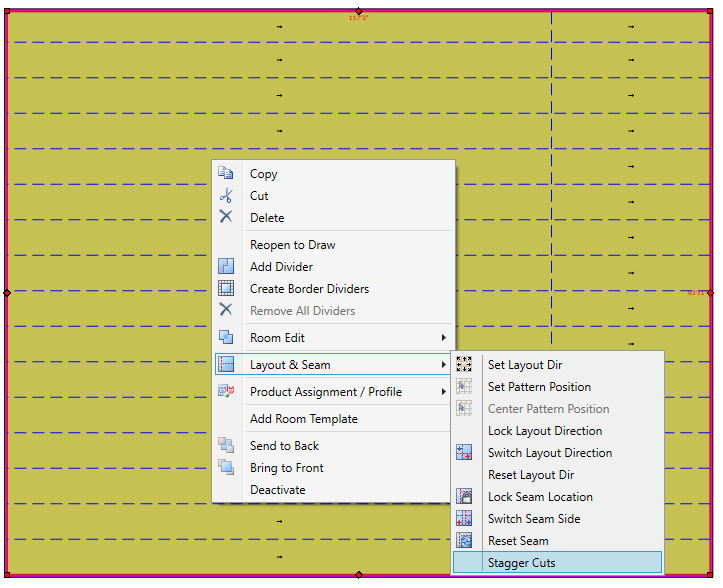The image size is (723, 588).
Task: Expand Product Assignment / Profile submenu arrow
Action: point(444,392)
